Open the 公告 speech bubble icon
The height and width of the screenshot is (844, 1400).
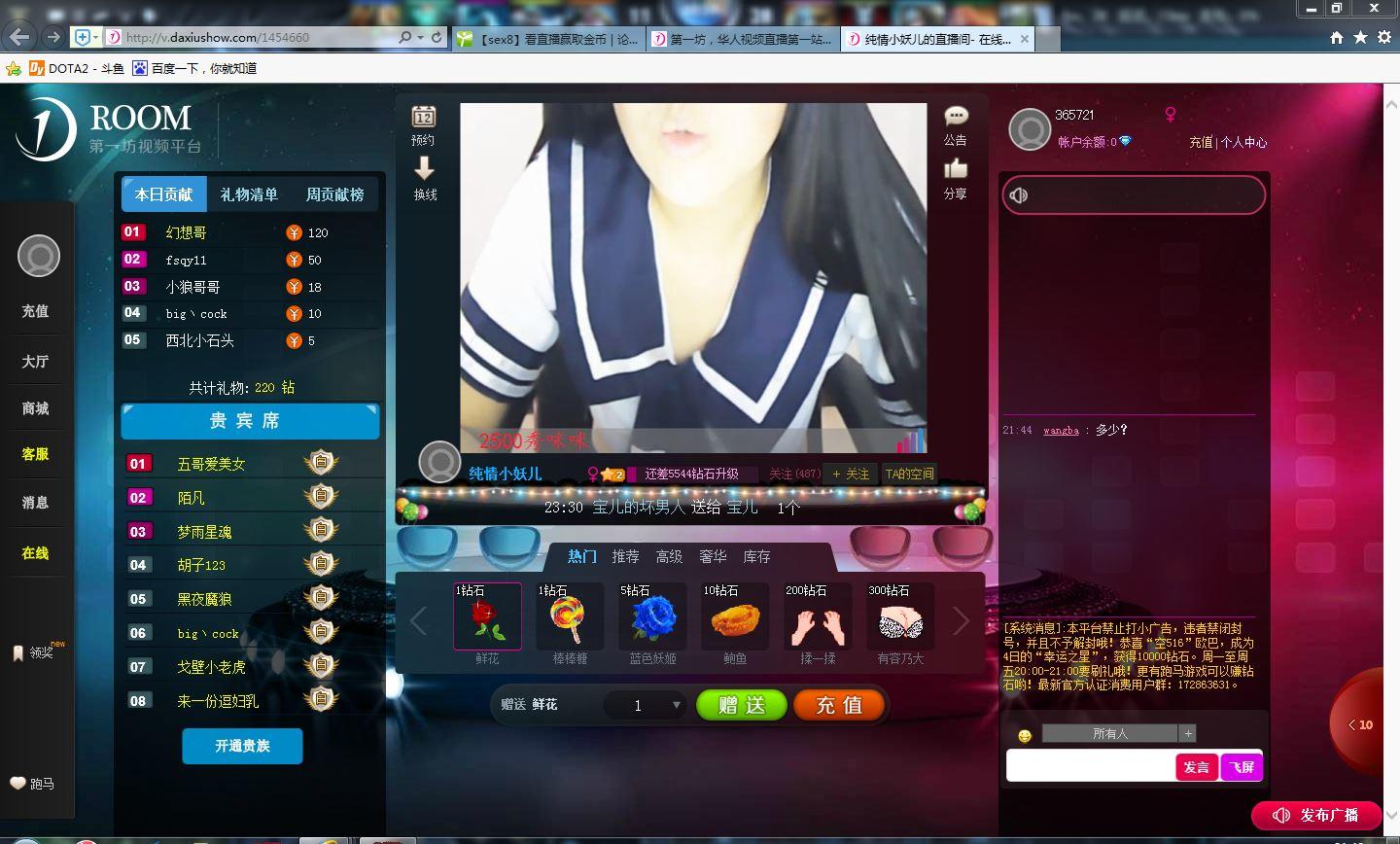pyautogui.click(x=956, y=117)
